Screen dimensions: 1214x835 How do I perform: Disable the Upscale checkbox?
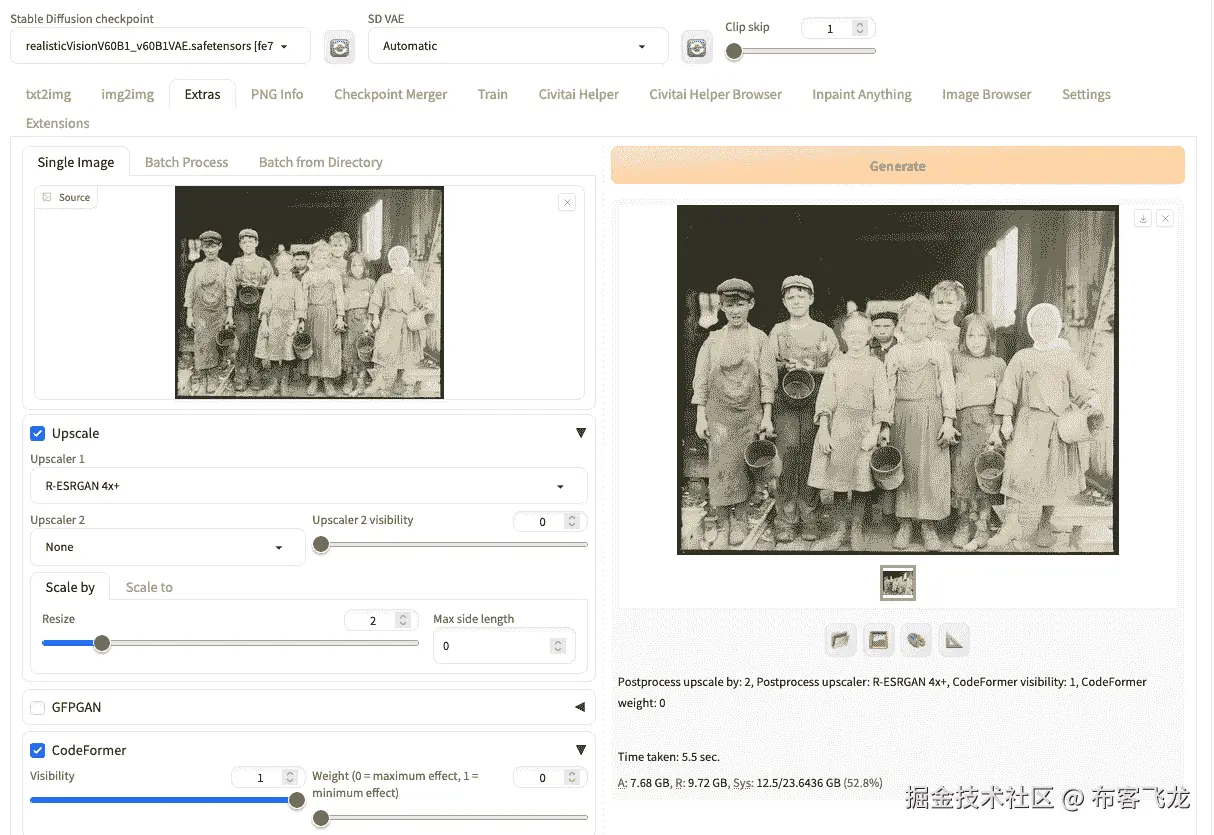tap(38, 433)
